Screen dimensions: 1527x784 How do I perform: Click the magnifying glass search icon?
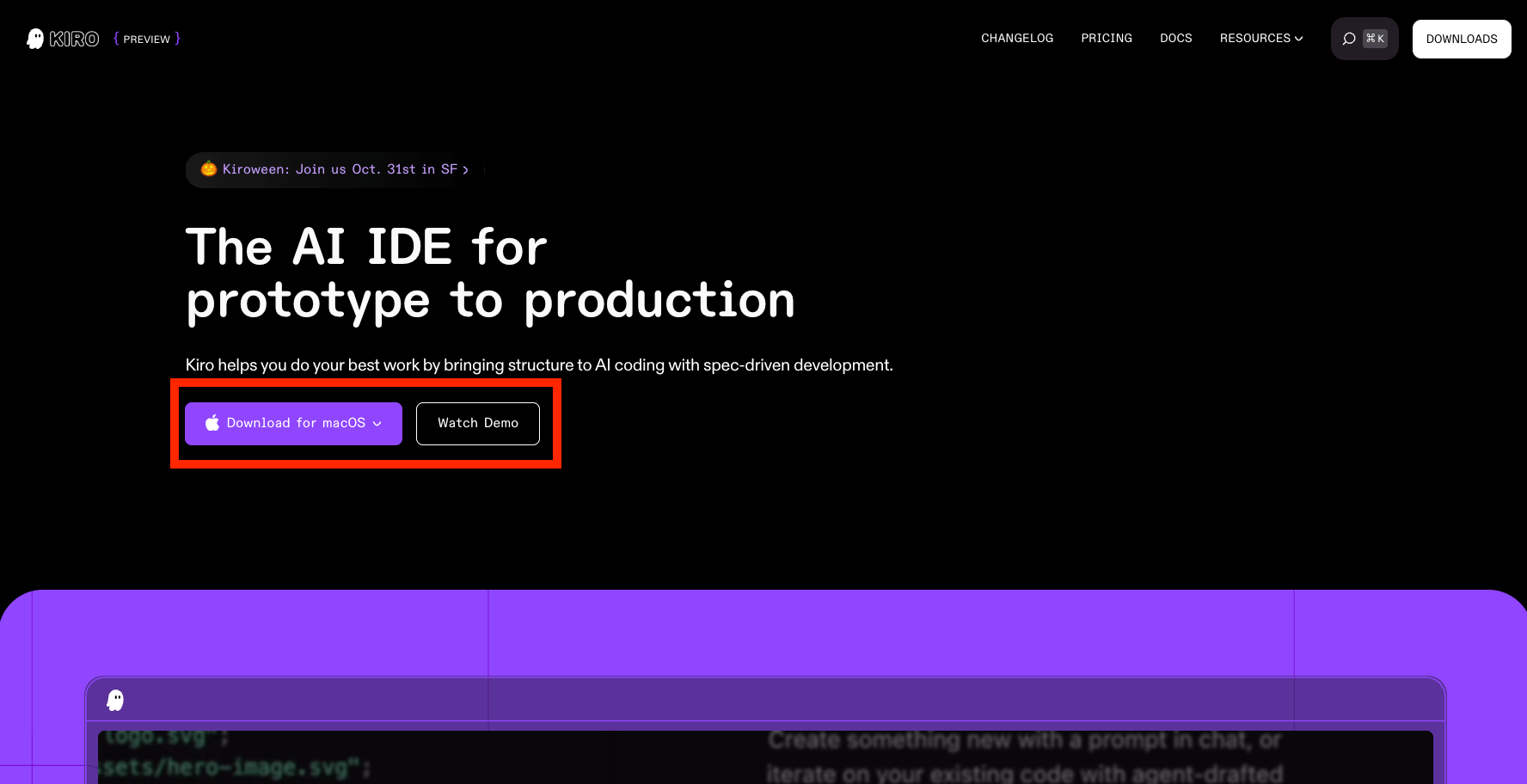pyautogui.click(x=1349, y=39)
